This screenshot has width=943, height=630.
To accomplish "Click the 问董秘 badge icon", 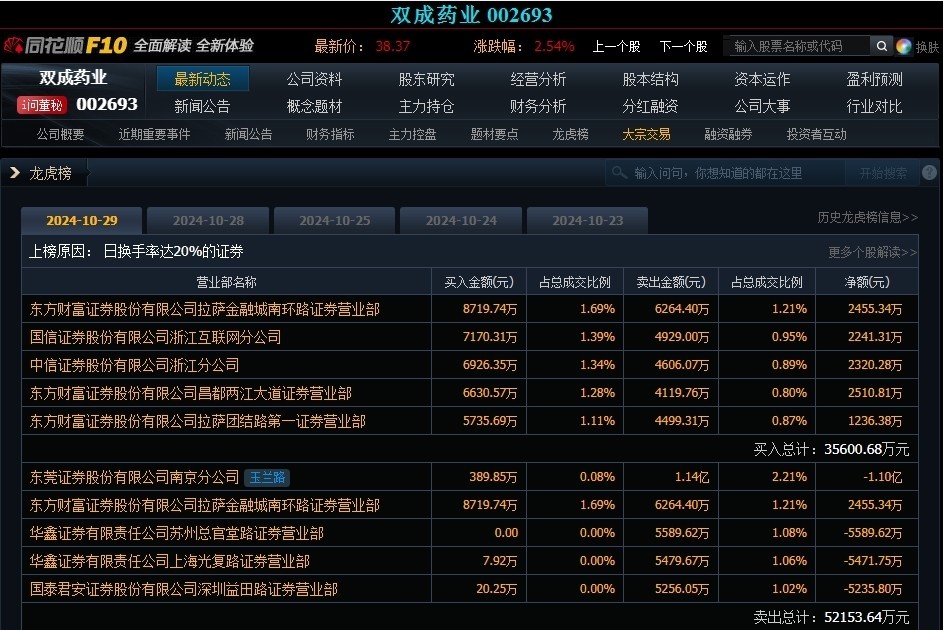I will [41, 105].
